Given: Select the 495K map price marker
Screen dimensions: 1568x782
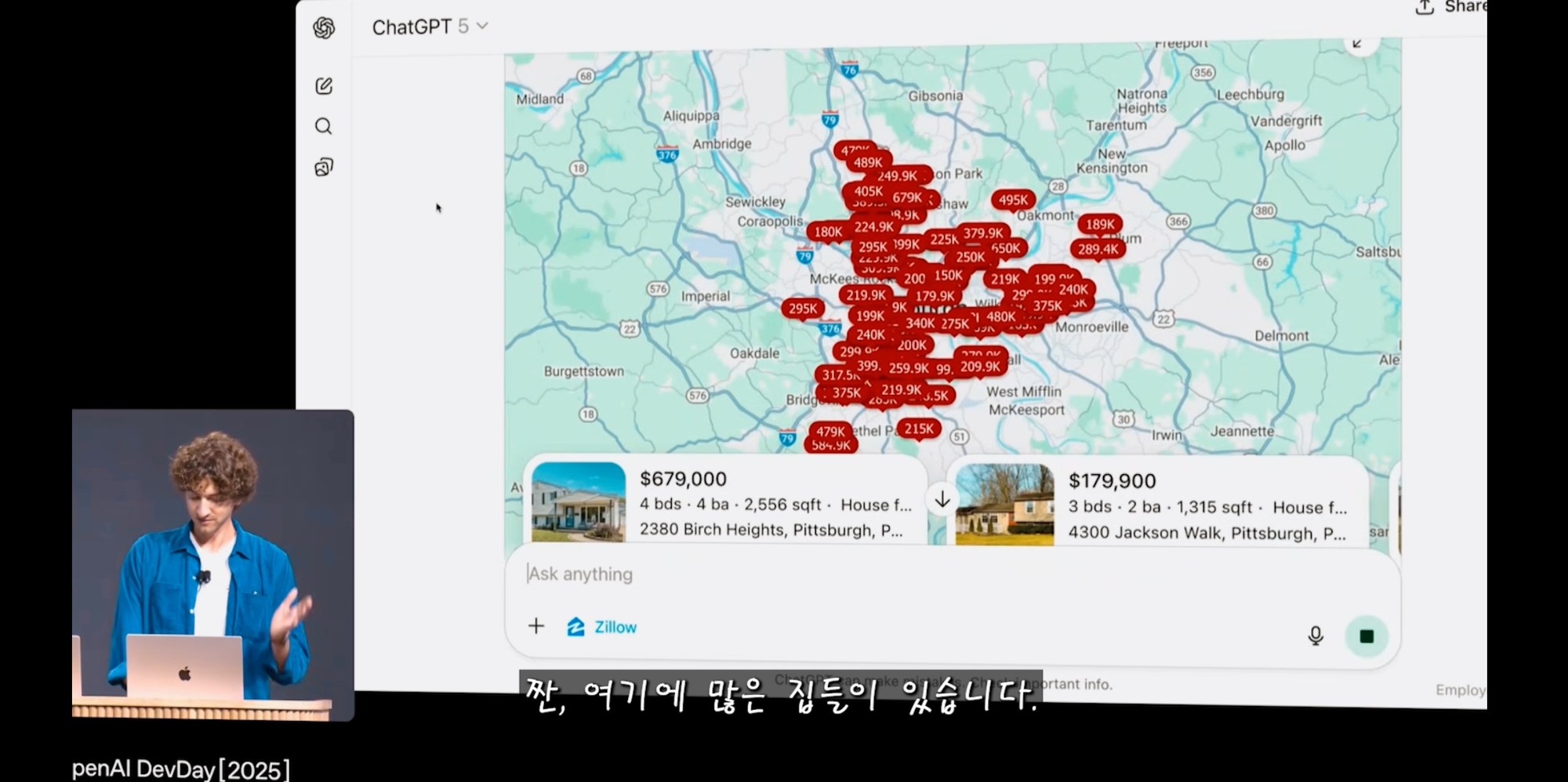Looking at the screenshot, I should (1013, 200).
